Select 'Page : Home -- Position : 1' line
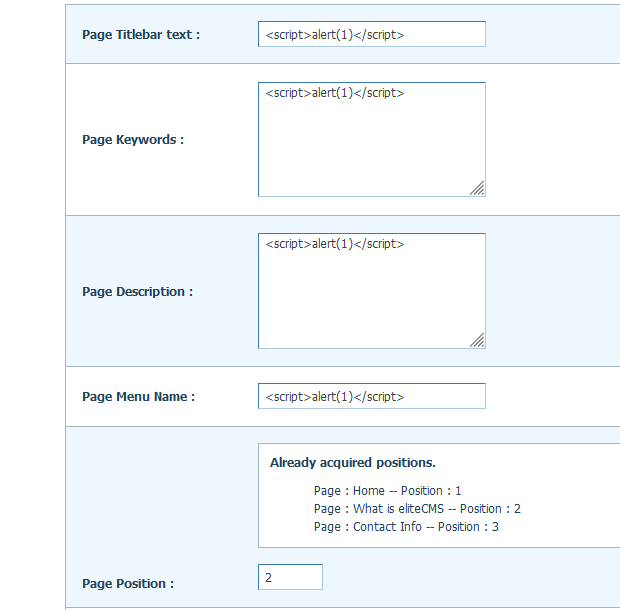Screen dimensions: 620x610 388,491
